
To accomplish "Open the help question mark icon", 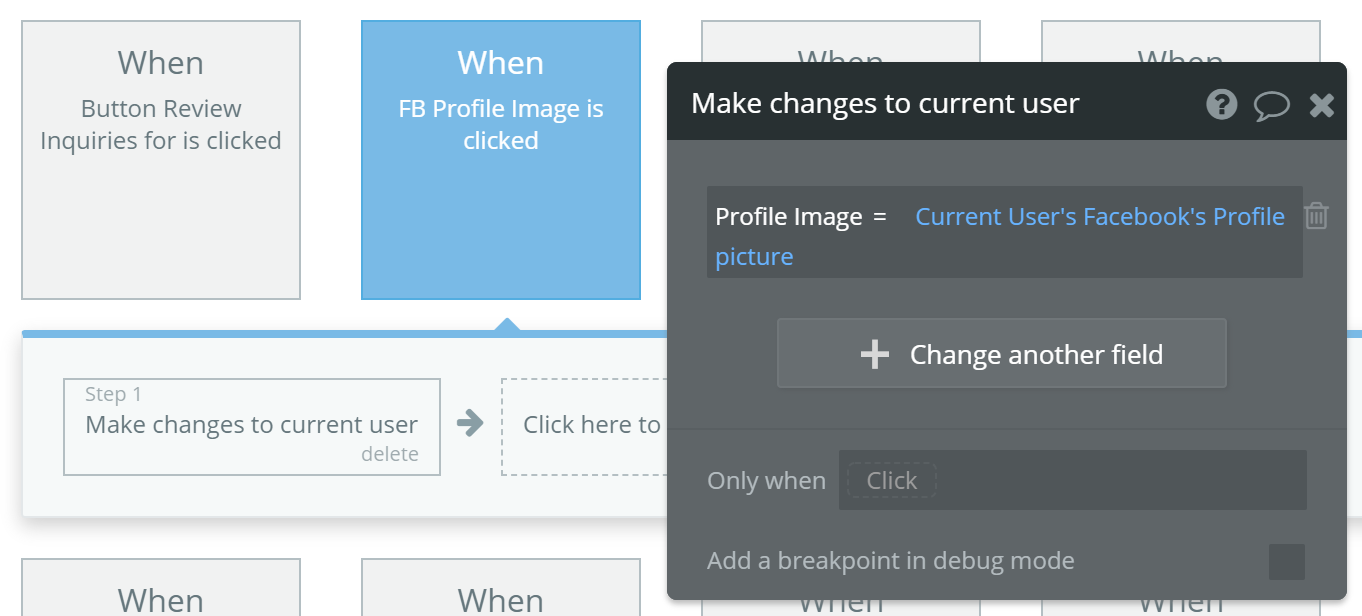I will click(x=1221, y=104).
